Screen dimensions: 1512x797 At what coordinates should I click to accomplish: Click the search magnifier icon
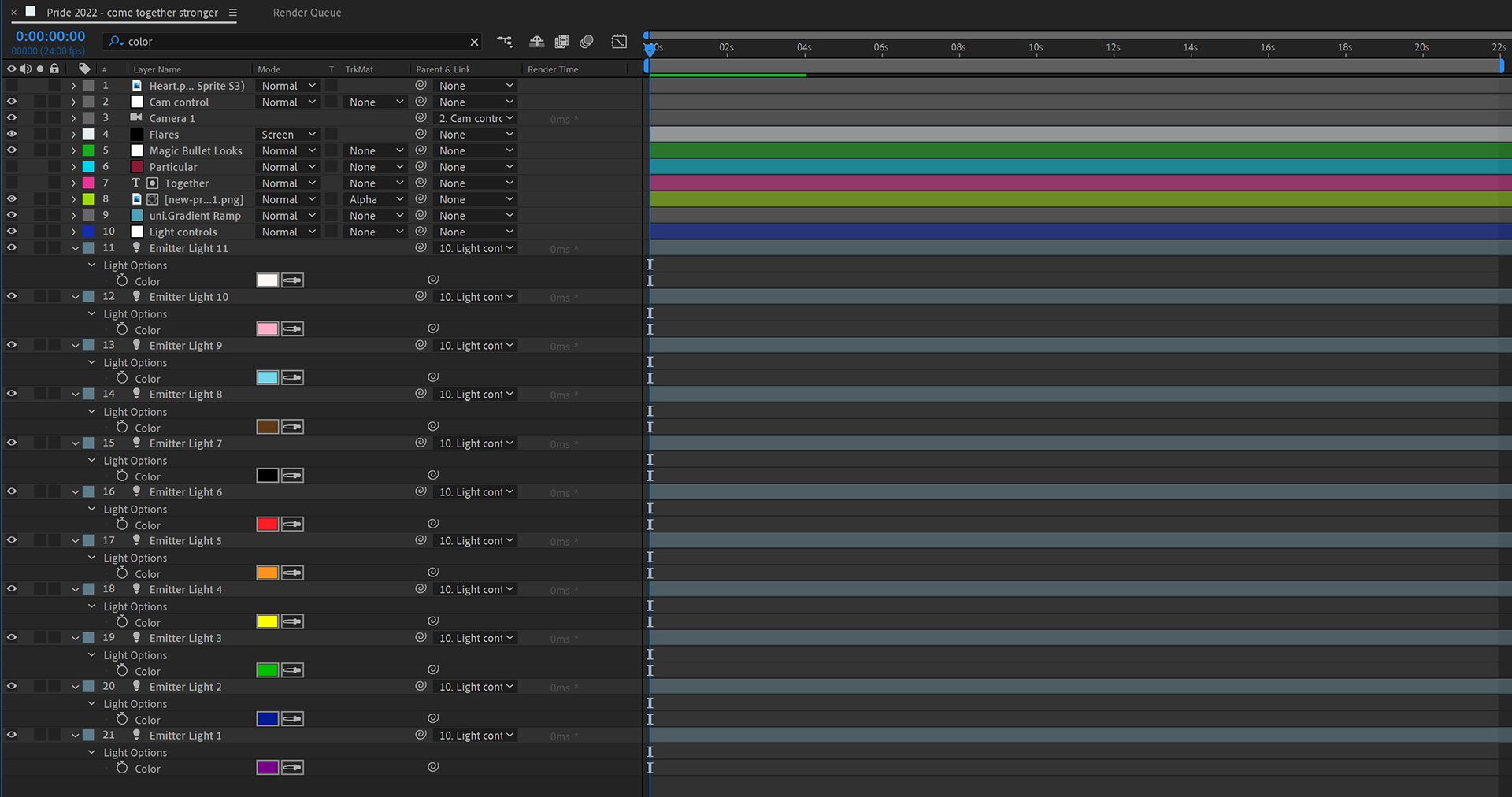(x=117, y=41)
